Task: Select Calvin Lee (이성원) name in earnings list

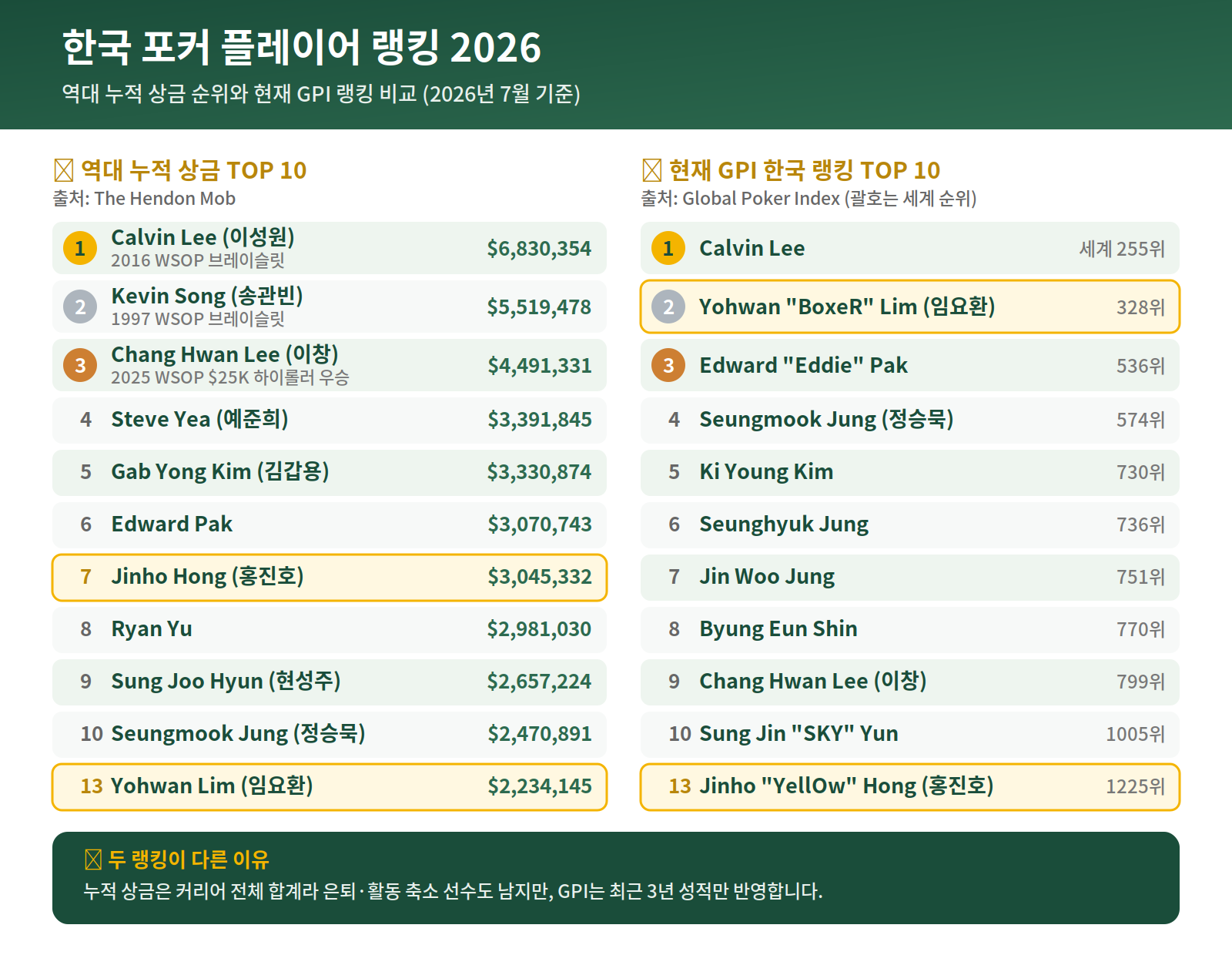Action: (x=203, y=237)
